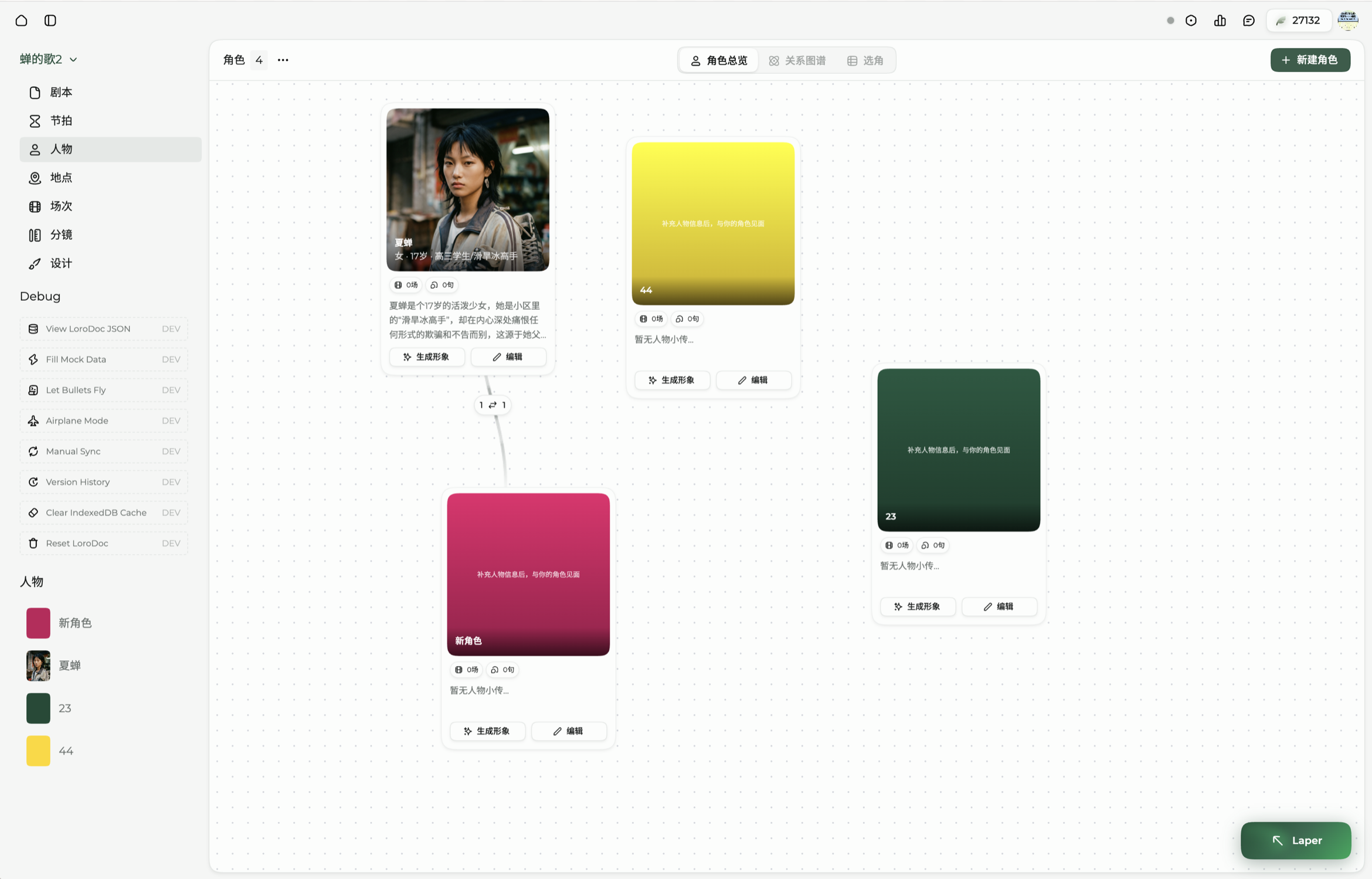Open the chat message icon

[1248, 21]
